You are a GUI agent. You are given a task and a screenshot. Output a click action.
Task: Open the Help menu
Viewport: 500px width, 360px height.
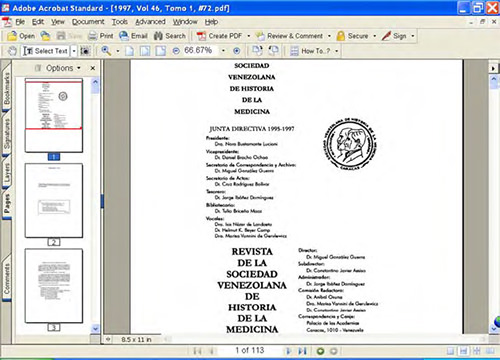pos(211,22)
